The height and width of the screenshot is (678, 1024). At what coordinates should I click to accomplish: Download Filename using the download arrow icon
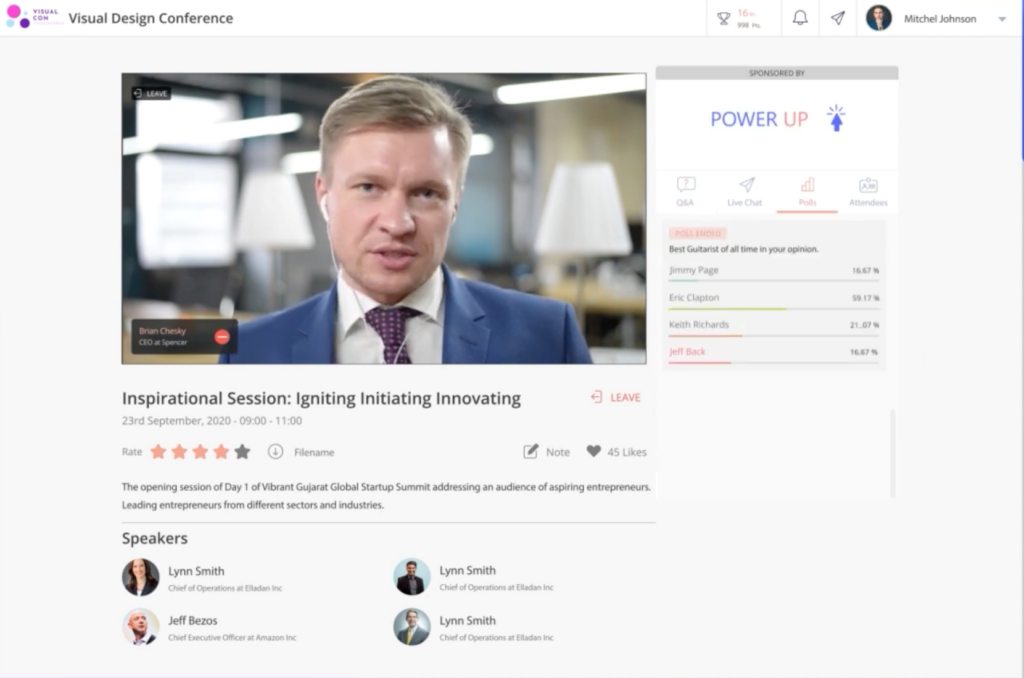click(x=273, y=452)
